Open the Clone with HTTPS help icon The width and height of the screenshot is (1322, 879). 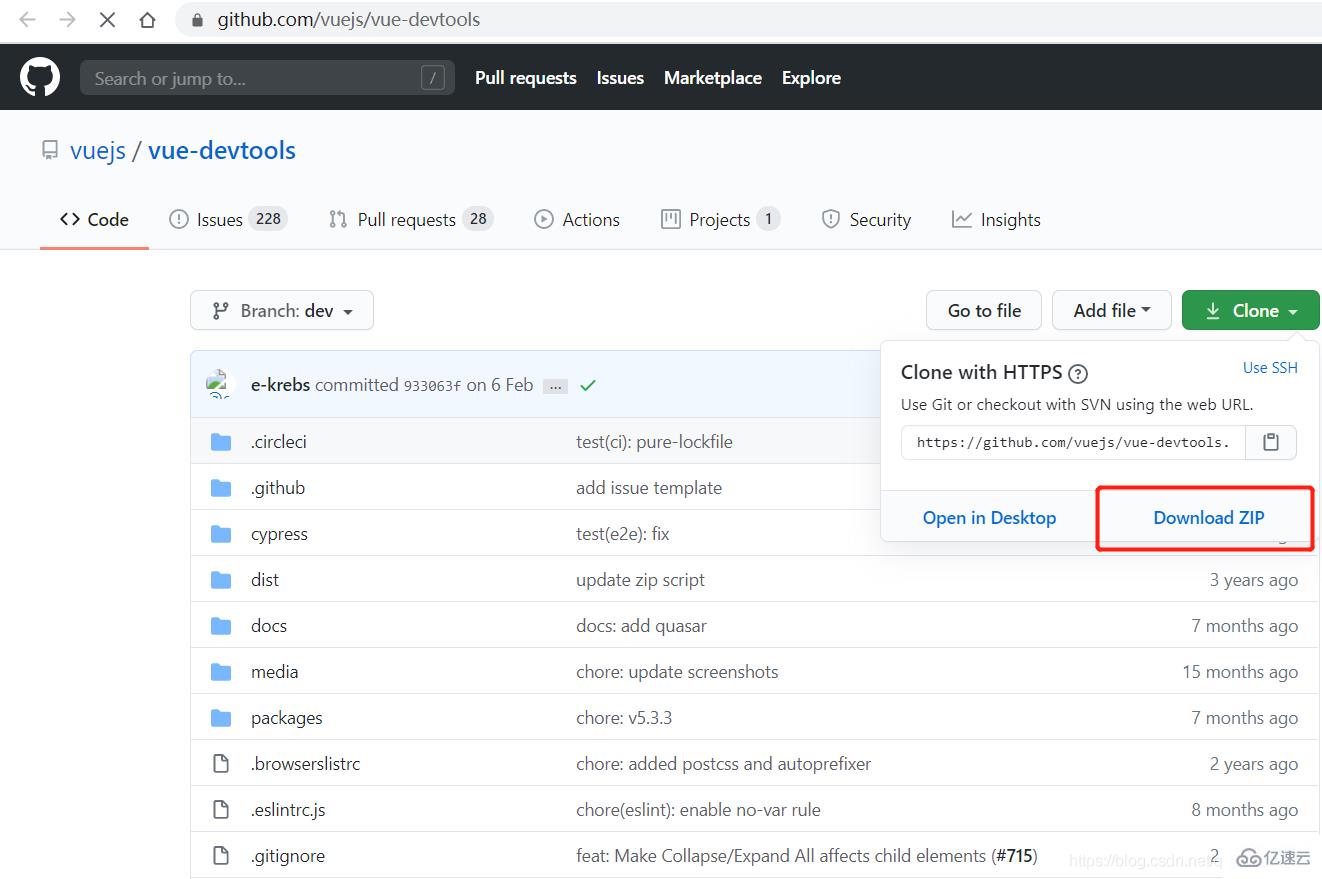pyautogui.click(x=1078, y=374)
